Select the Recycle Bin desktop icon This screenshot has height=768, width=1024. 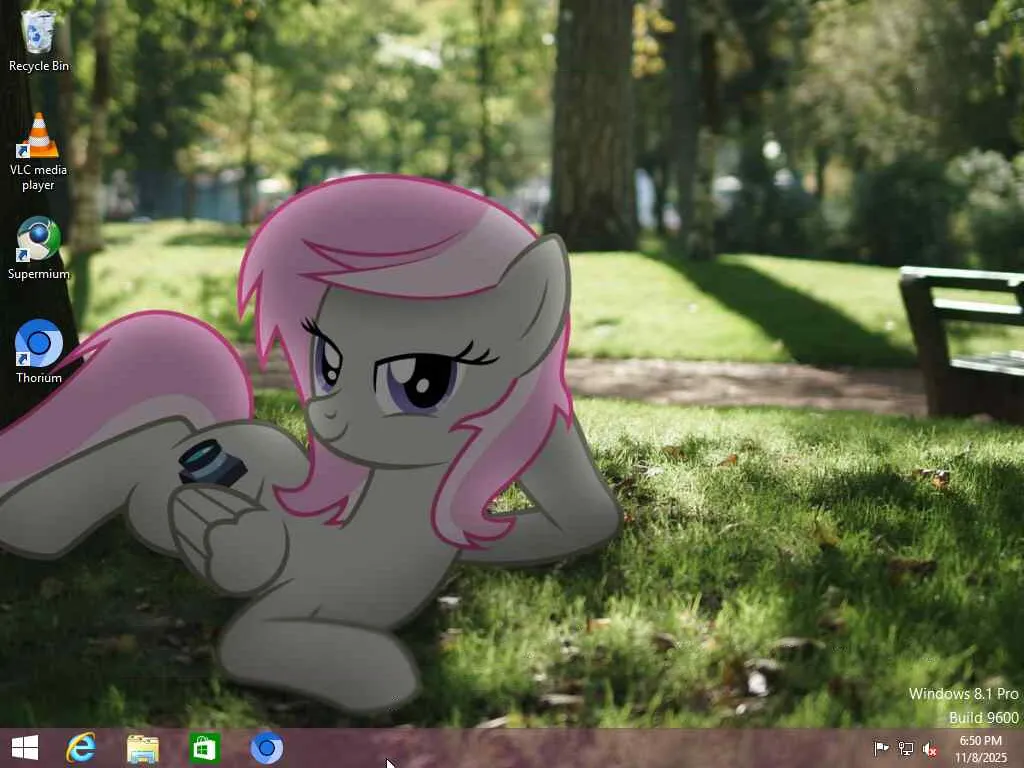39,40
